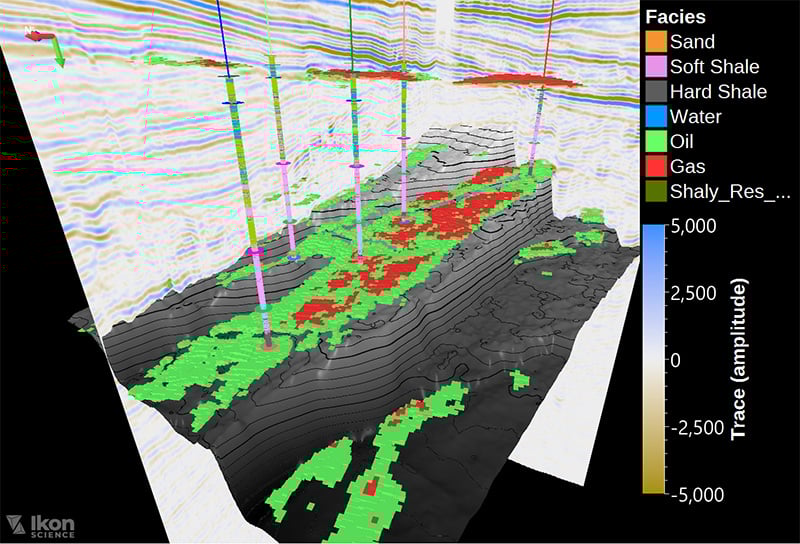Select the Gas legend label text
The image size is (800, 544).
pyautogui.click(x=687, y=167)
